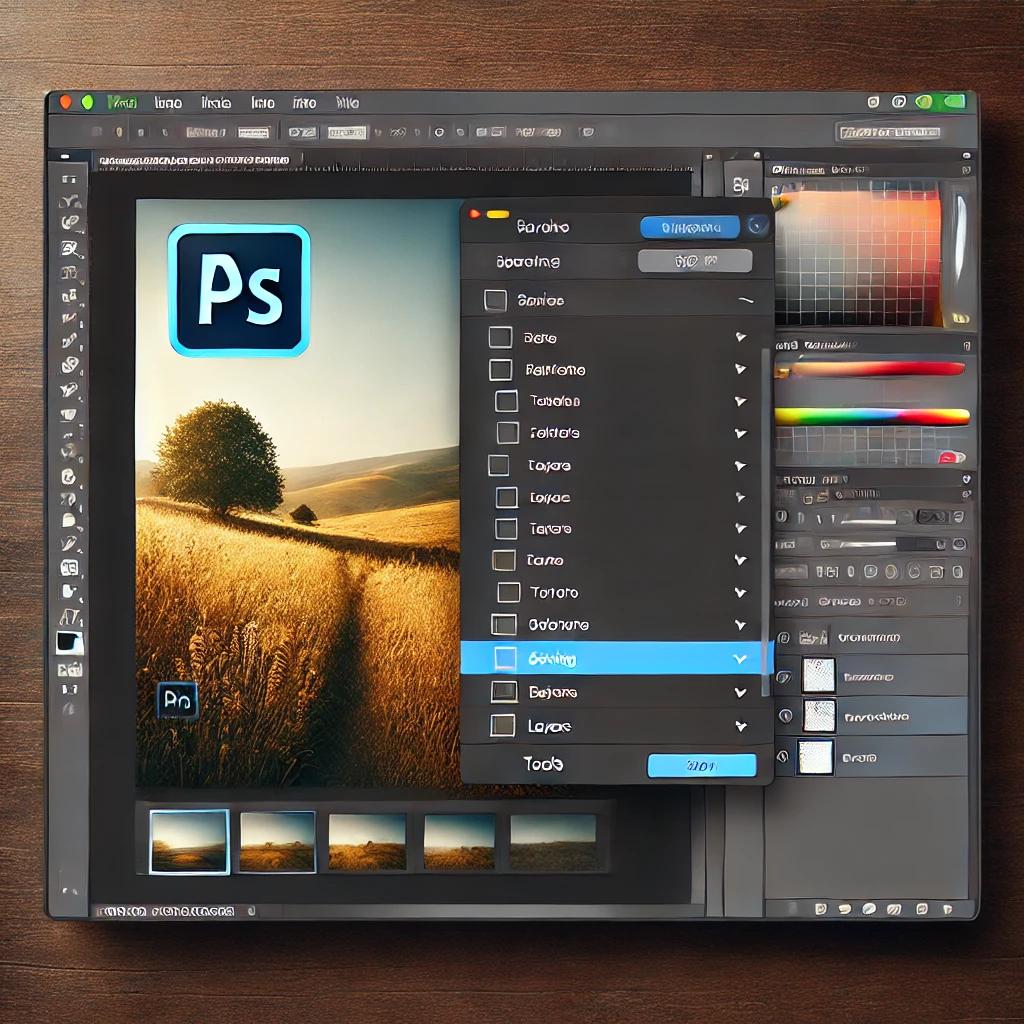Screen dimensions: 1024x1024
Task: Tick the checkbox beside "Bejare" in the dialog
Action: [504, 692]
